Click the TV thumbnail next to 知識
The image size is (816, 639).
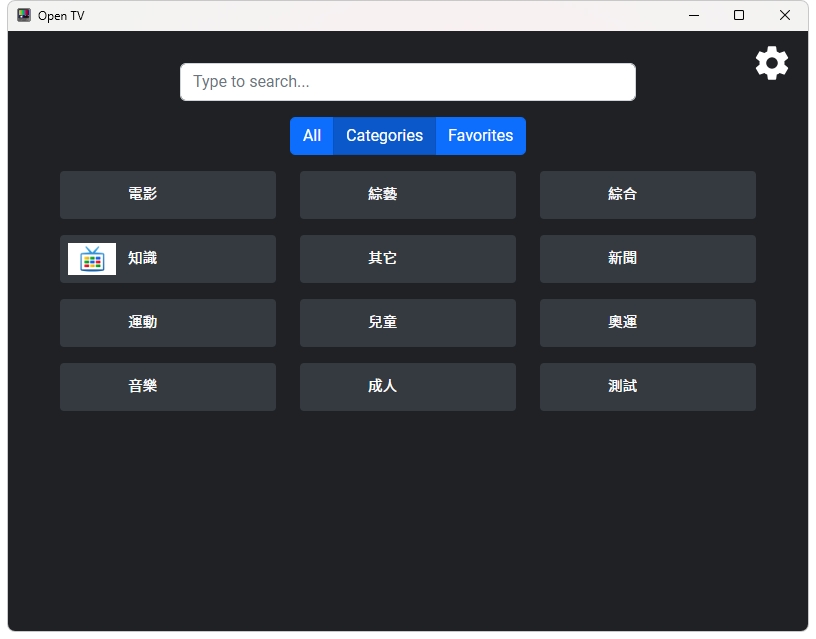[x=92, y=259]
